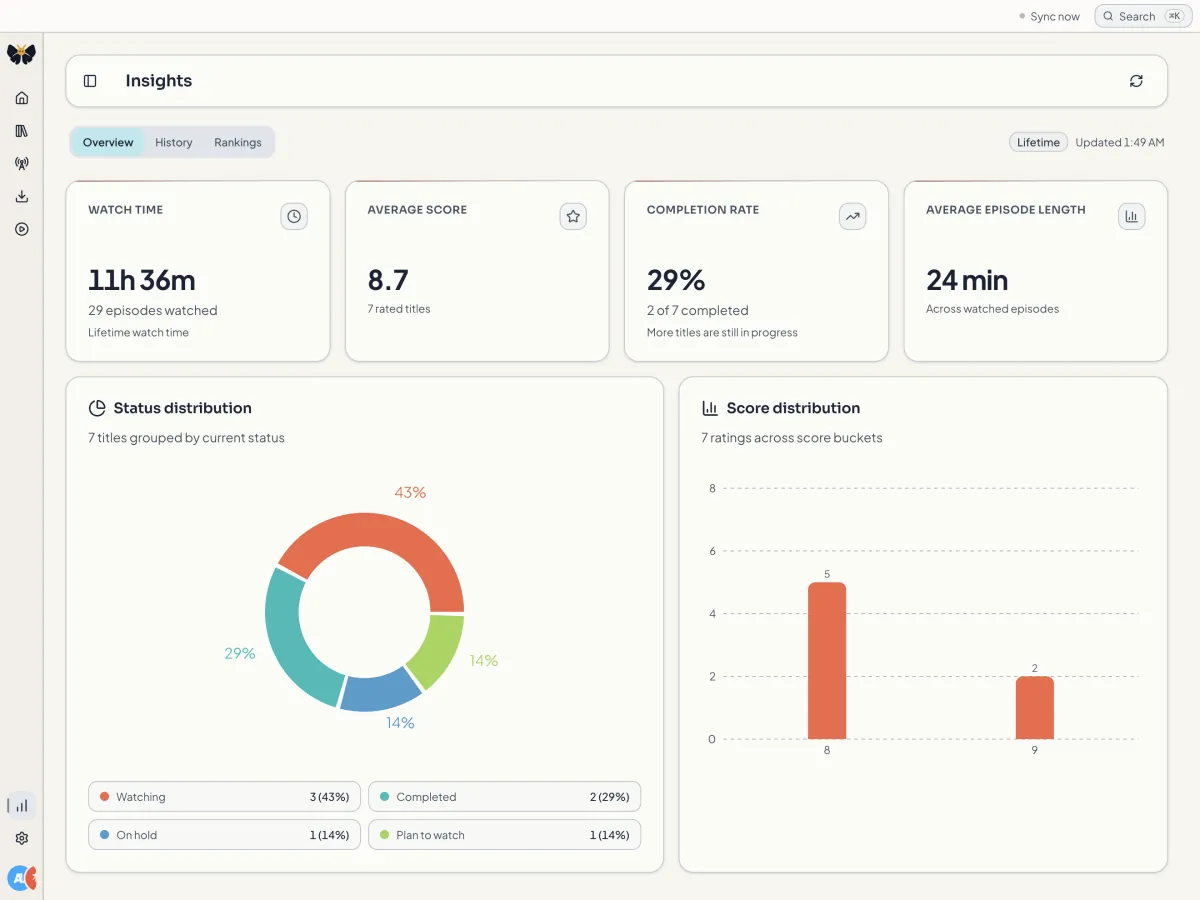
Task: Click the 8.7 average score value
Action: point(388,280)
